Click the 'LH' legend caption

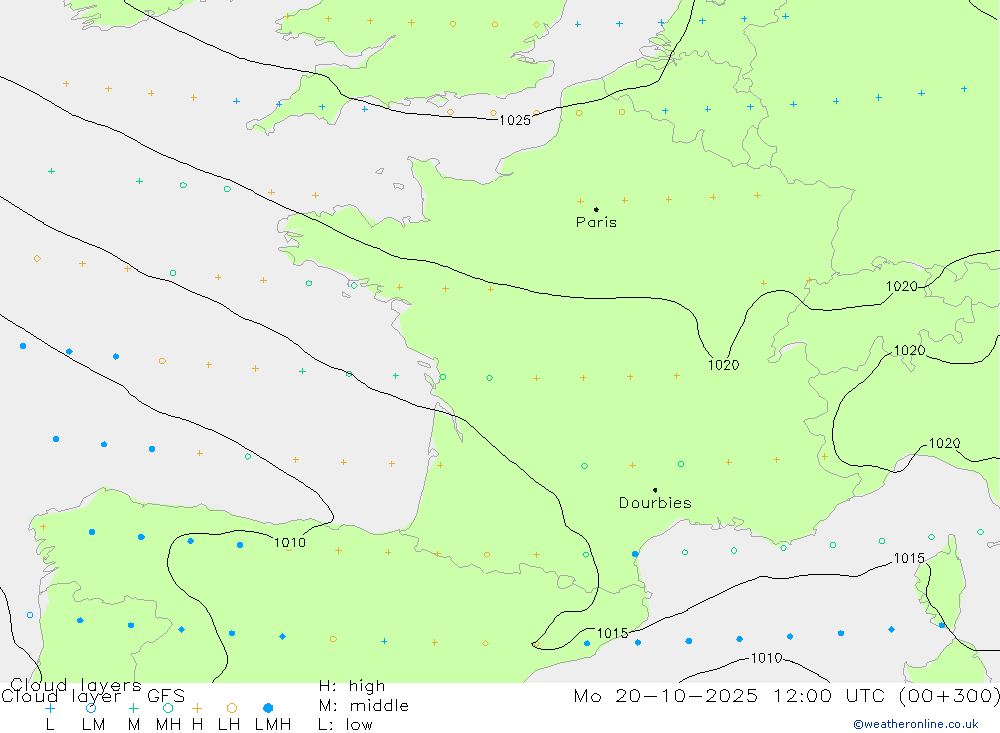point(229,725)
